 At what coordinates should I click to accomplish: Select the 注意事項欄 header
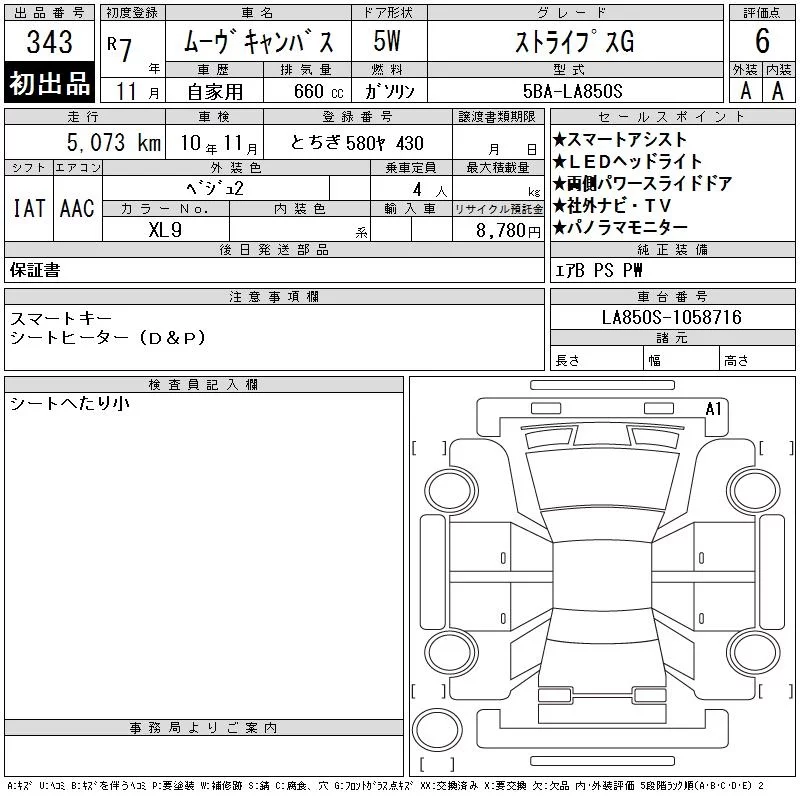click(274, 296)
